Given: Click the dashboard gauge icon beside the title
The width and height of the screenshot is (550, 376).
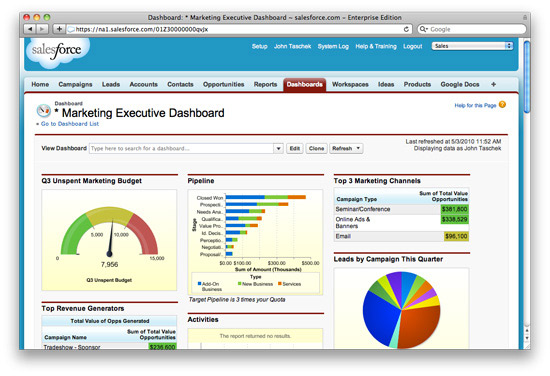Looking at the screenshot, I should click(x=44, y=111).
